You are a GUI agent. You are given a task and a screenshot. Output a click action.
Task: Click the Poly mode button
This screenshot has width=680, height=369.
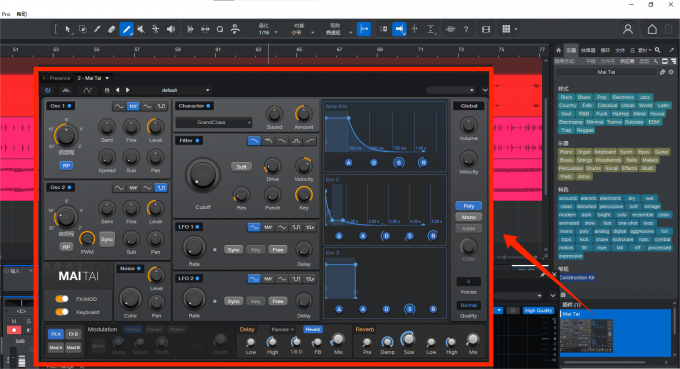point(468,206)
